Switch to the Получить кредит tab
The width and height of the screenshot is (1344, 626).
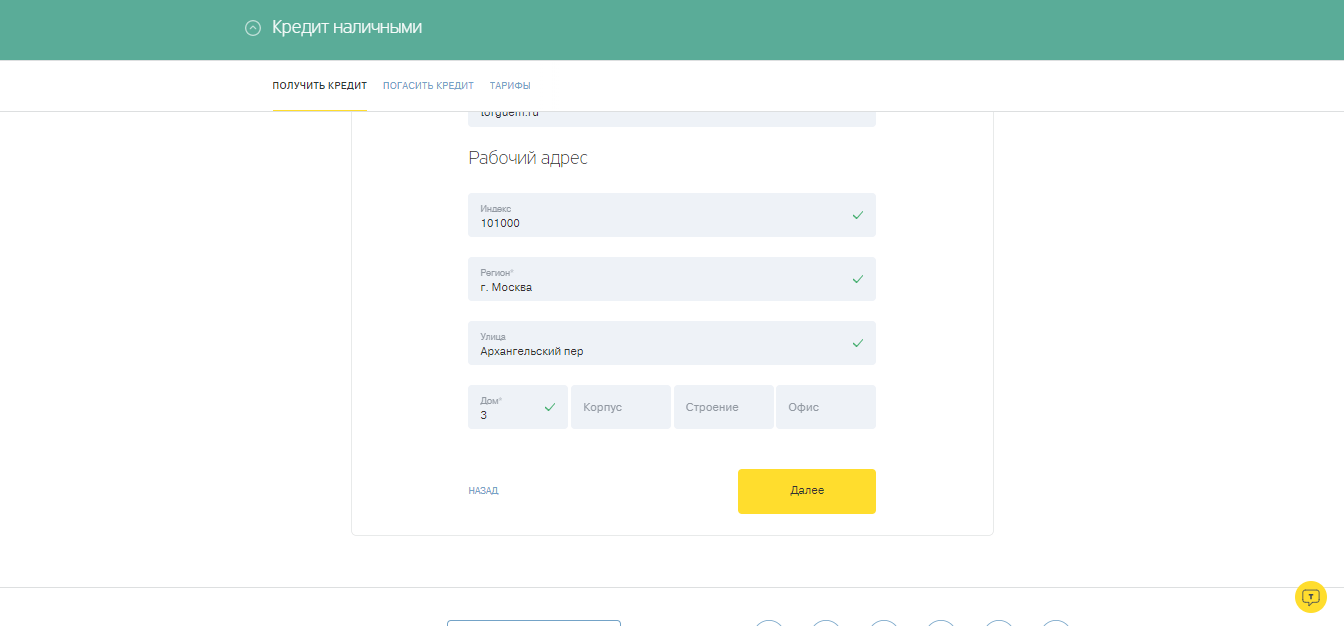[x=319, y=86]
